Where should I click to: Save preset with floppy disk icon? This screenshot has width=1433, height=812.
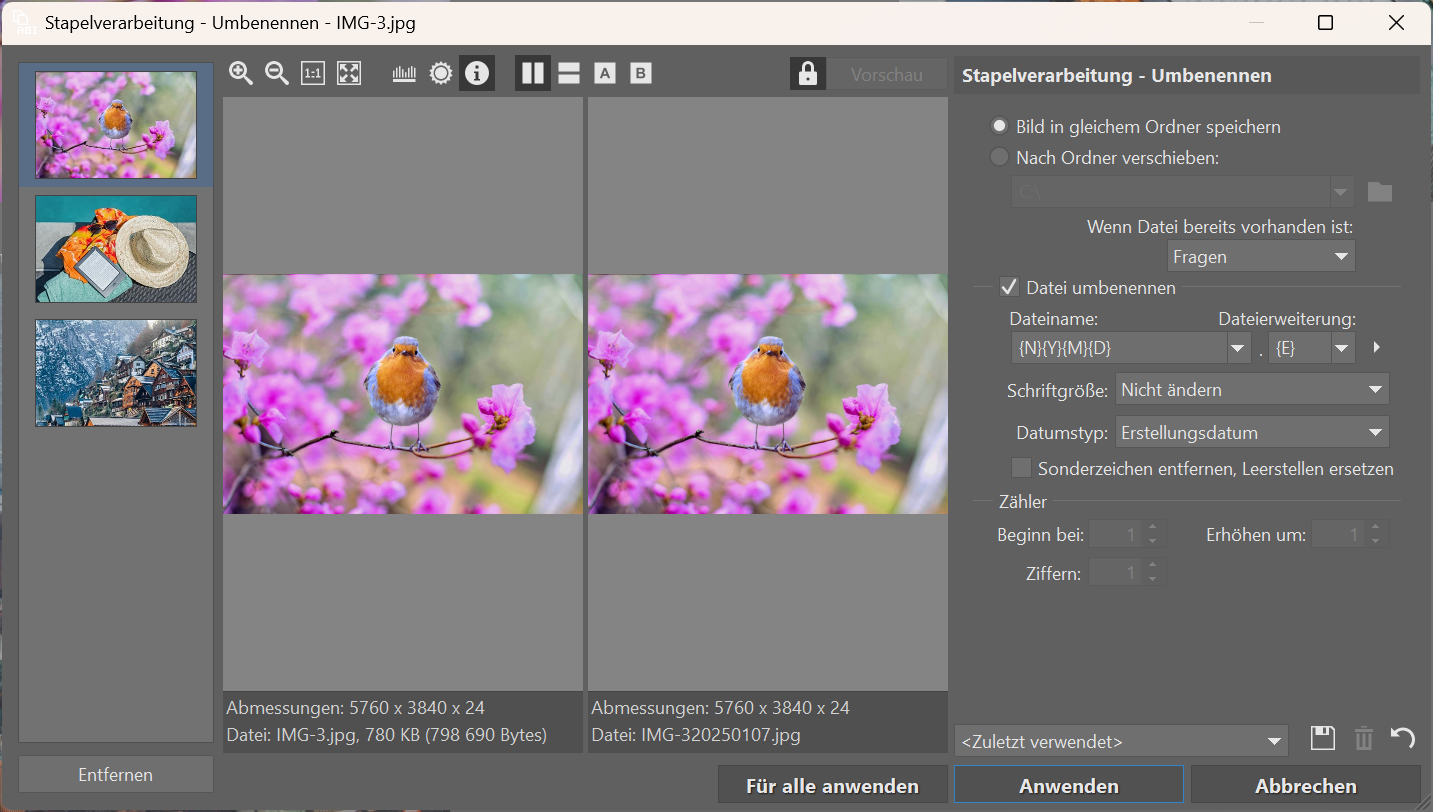[1323, 739]
